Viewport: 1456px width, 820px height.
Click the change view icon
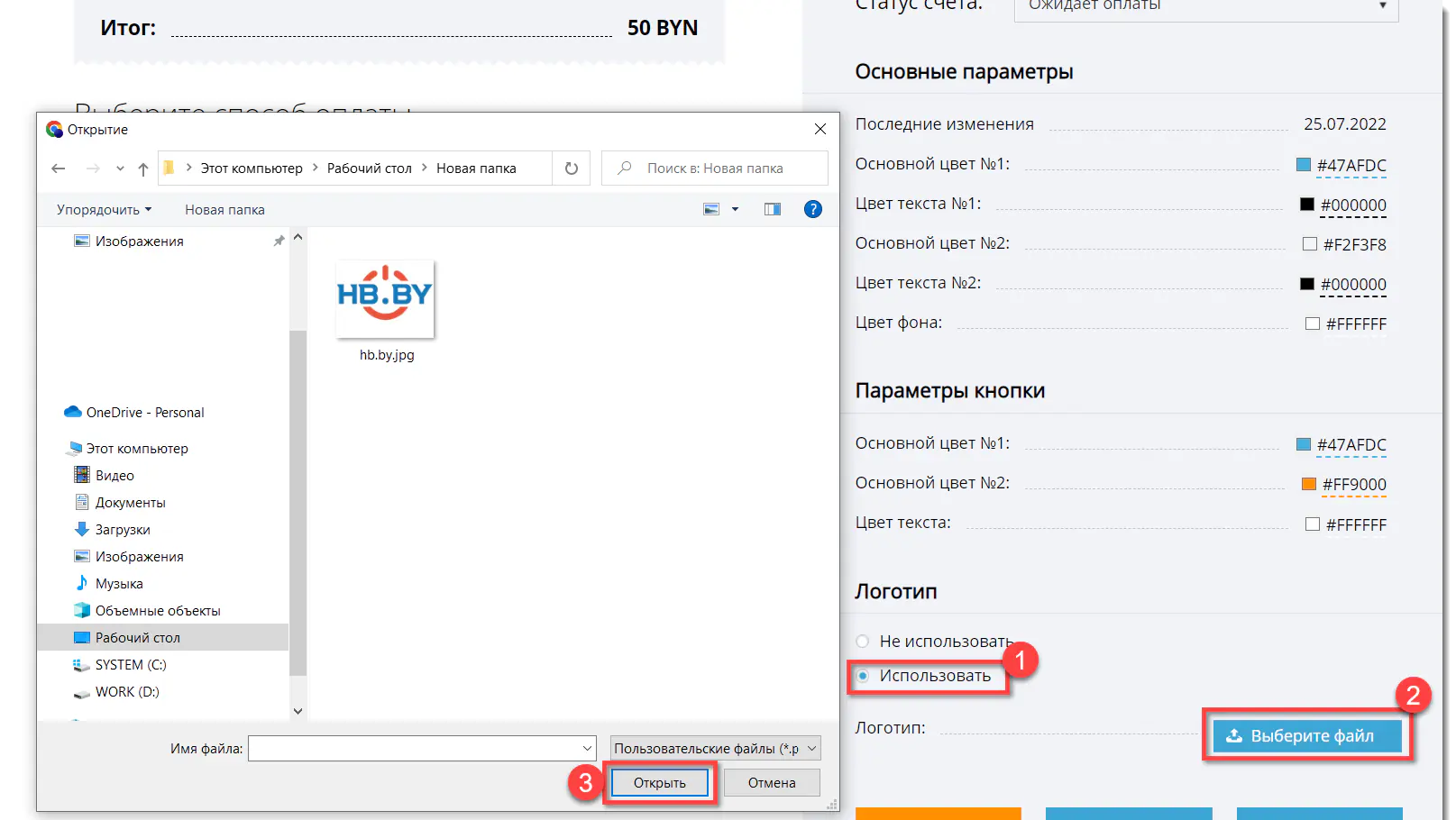[x=711, y=209]
